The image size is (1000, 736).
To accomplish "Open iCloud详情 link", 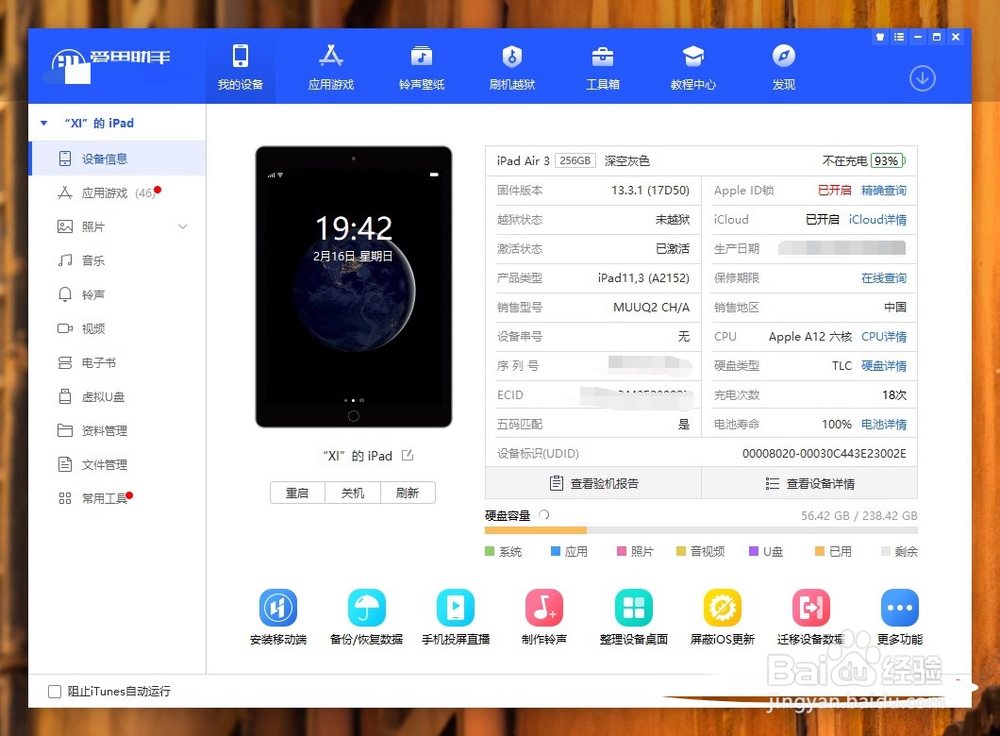I will click(x=878, y=219).
